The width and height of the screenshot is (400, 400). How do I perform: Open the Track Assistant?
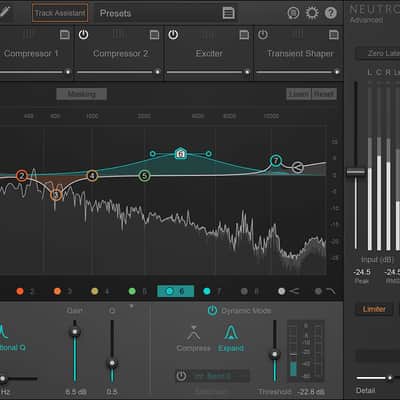pos(60,13)
